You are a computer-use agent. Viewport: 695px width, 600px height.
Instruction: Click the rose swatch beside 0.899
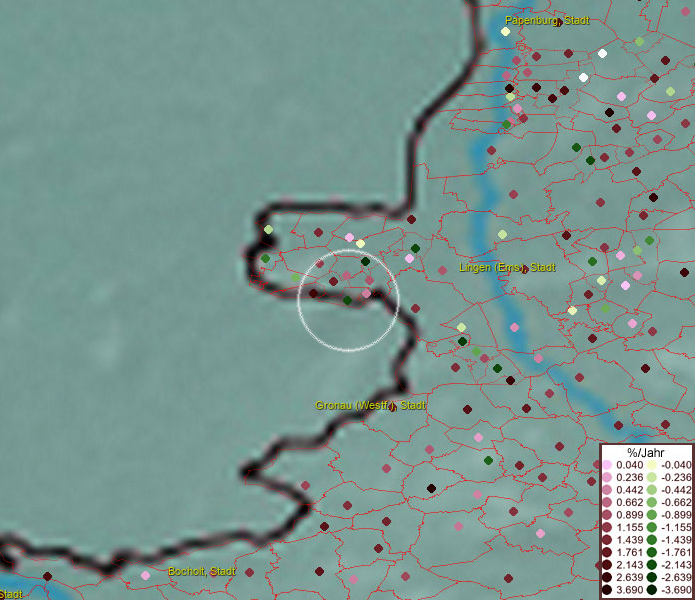point(607,515)
